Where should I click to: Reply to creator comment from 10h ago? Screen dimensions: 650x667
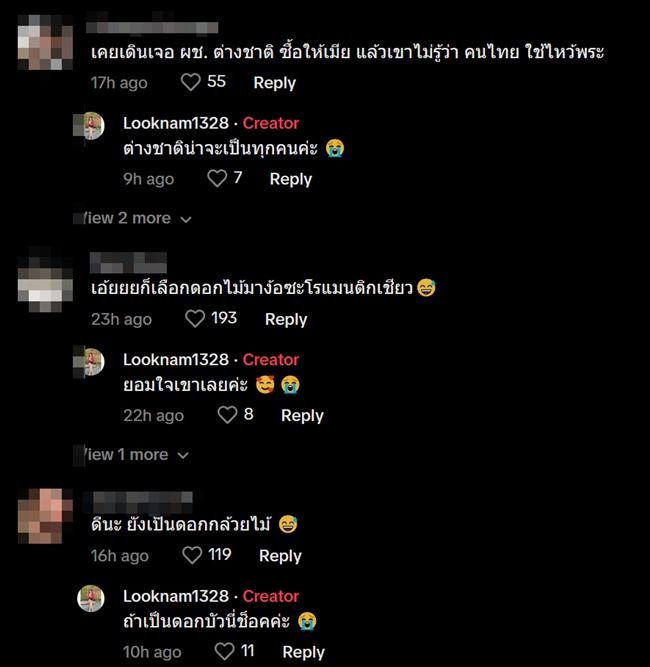click(x=303, y=652)
